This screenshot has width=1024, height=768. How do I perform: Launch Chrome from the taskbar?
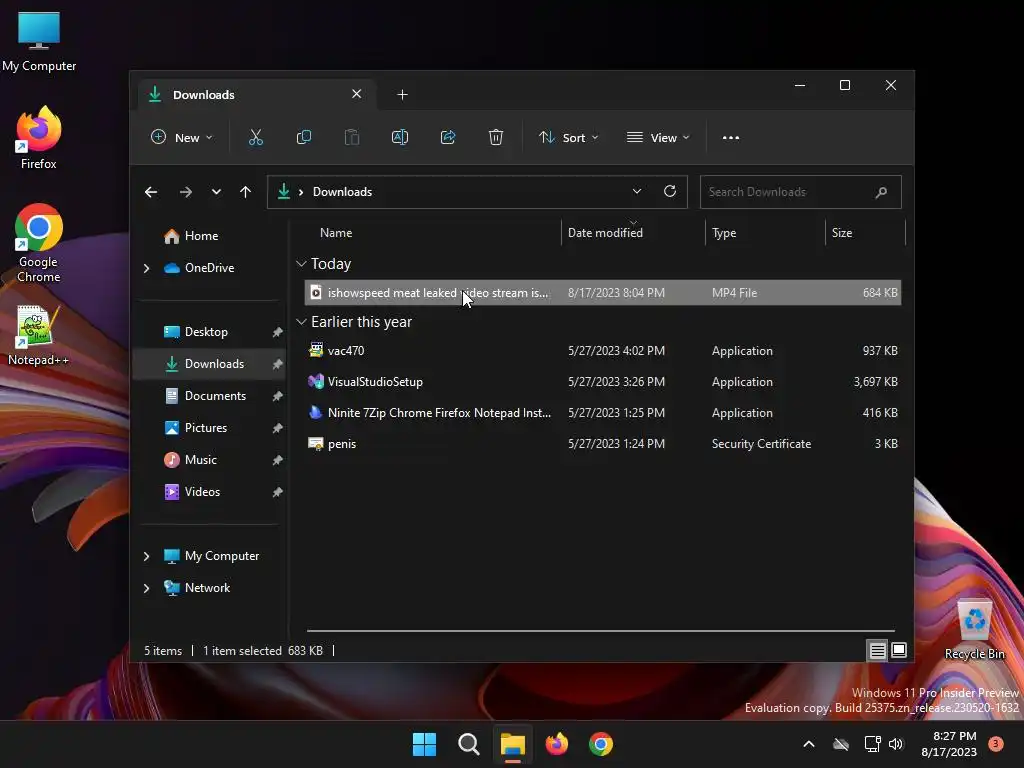pyautogui.click(x=601, y=744)
